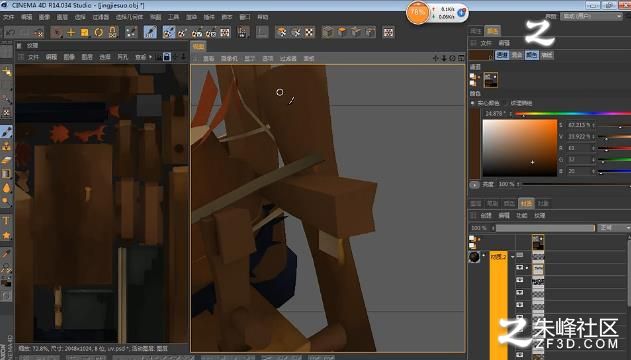Click the orange-topped cube icon in main toolbar
This screenshot has width=631, height=360.
pos(342,32)
